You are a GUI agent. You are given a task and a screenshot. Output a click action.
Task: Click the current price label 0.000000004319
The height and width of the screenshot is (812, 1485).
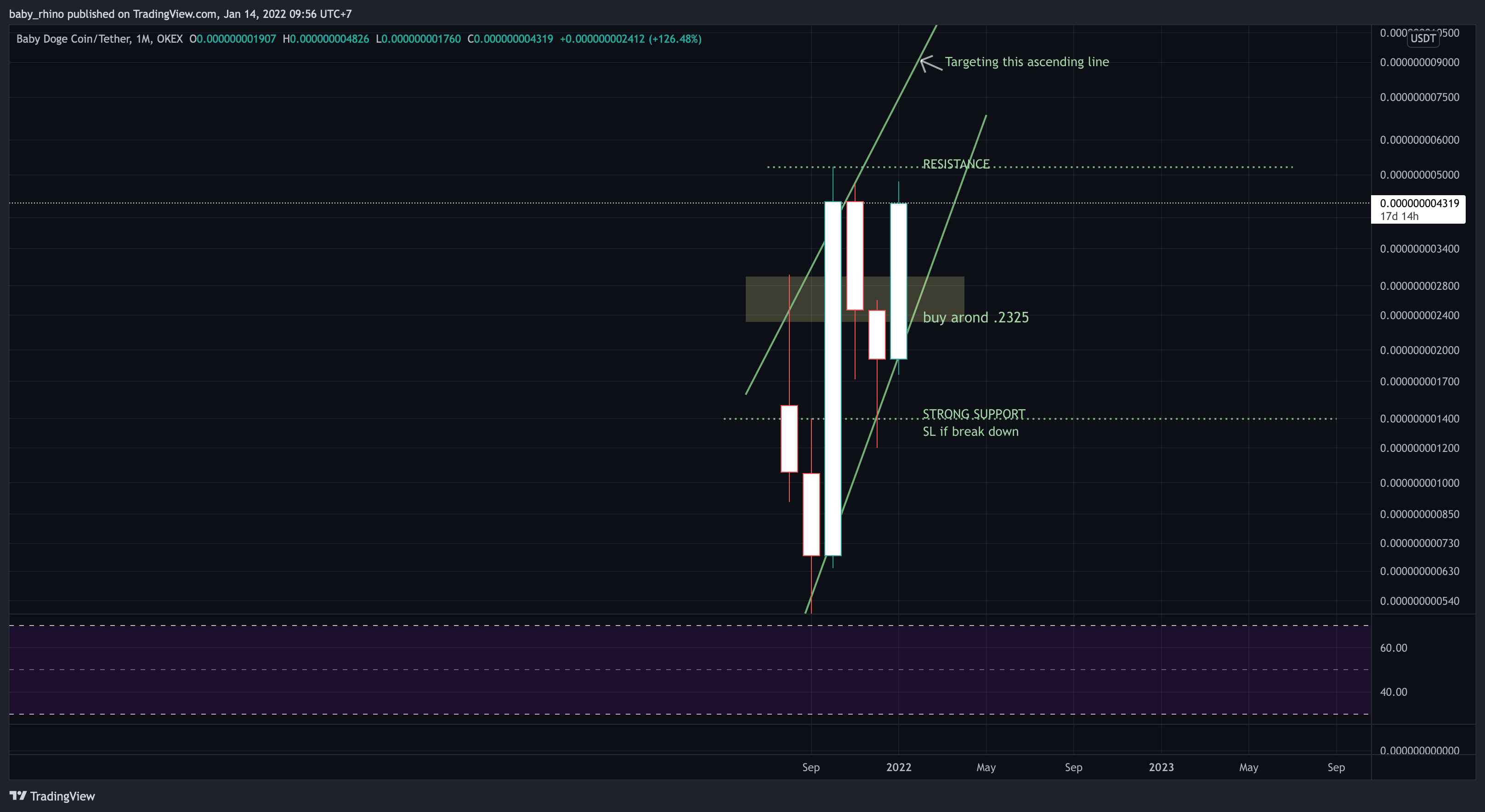tap(1419, 203)
